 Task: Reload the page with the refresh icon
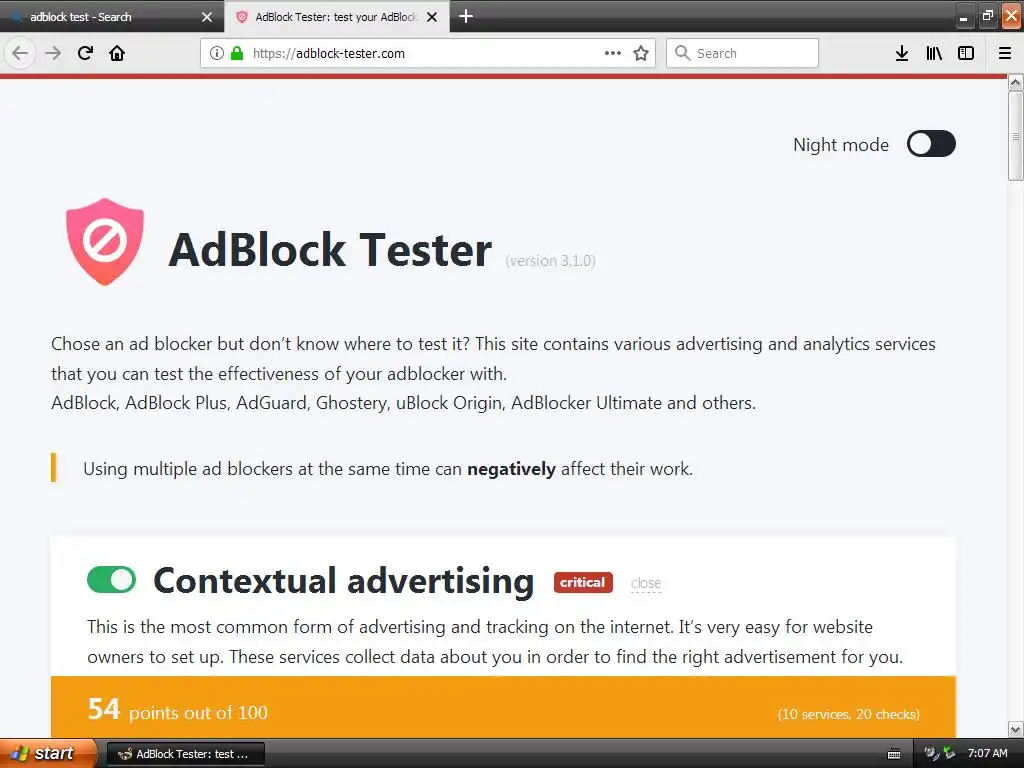click(x=85, y=53)
